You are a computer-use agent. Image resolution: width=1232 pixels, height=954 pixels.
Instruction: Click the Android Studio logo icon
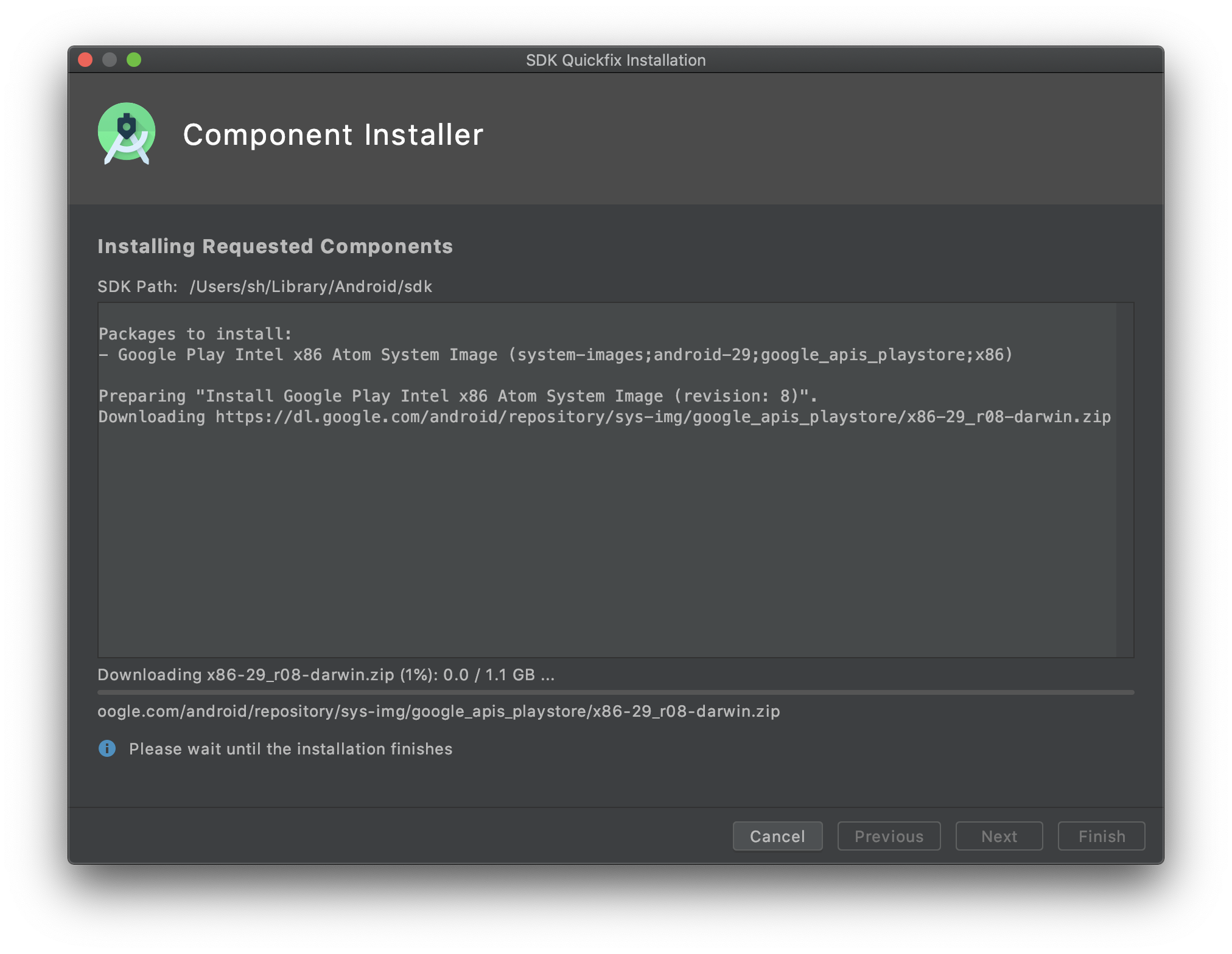click(x=127, y=133)
